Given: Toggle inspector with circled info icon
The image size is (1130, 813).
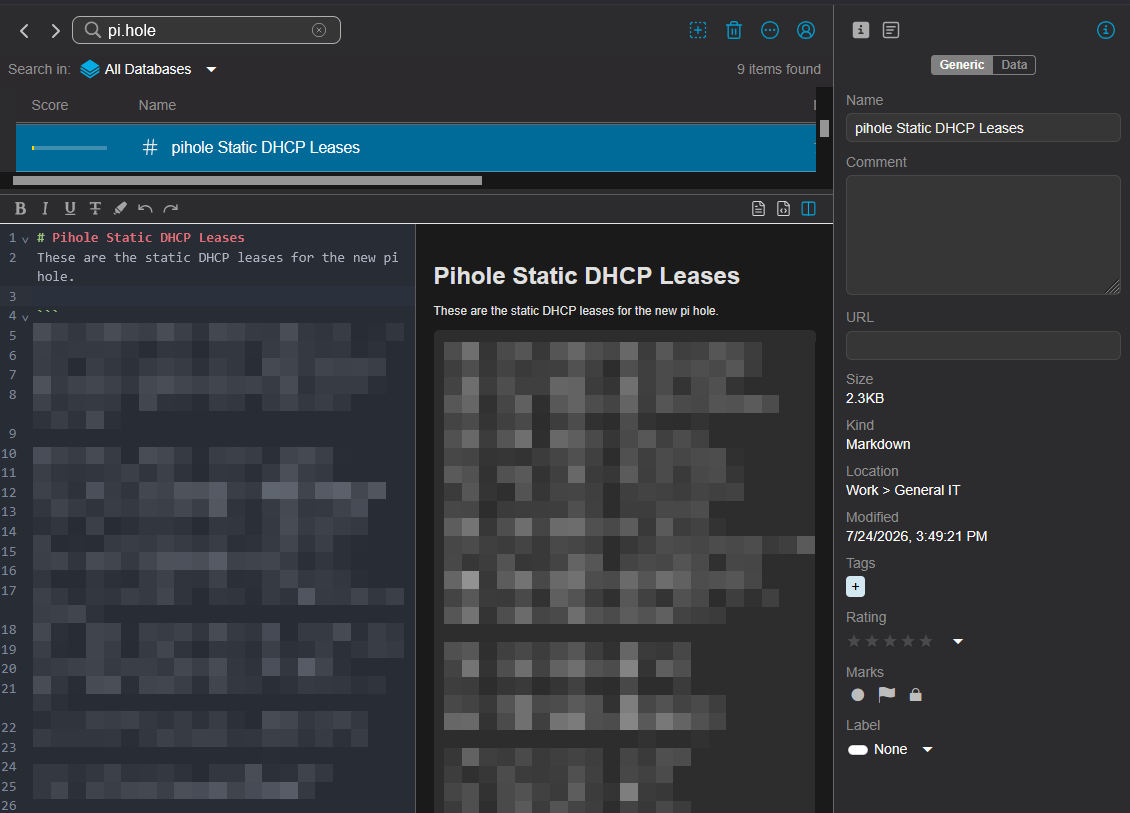Looking at the screenshot, I should point(1105,30).
